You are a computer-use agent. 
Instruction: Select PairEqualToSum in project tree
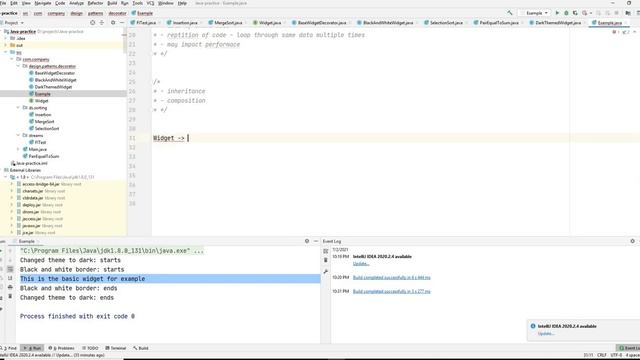tap(44, 156)
